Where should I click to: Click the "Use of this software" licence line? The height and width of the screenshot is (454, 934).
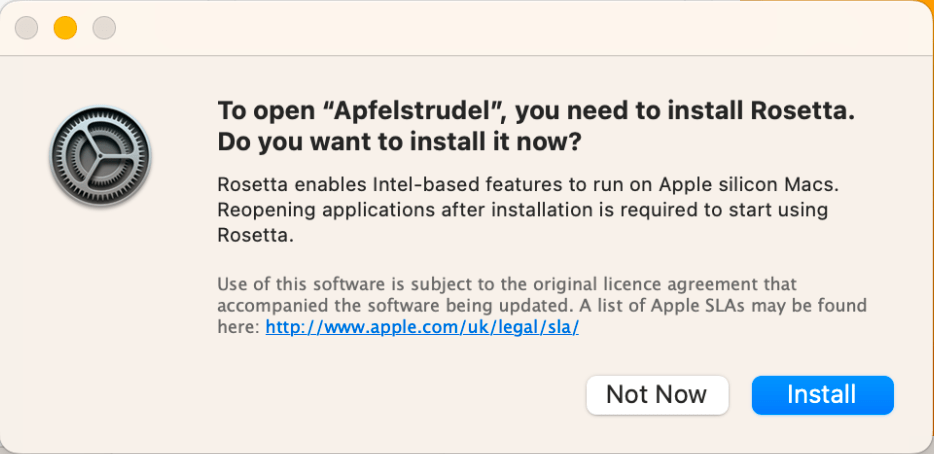(299, 284)
